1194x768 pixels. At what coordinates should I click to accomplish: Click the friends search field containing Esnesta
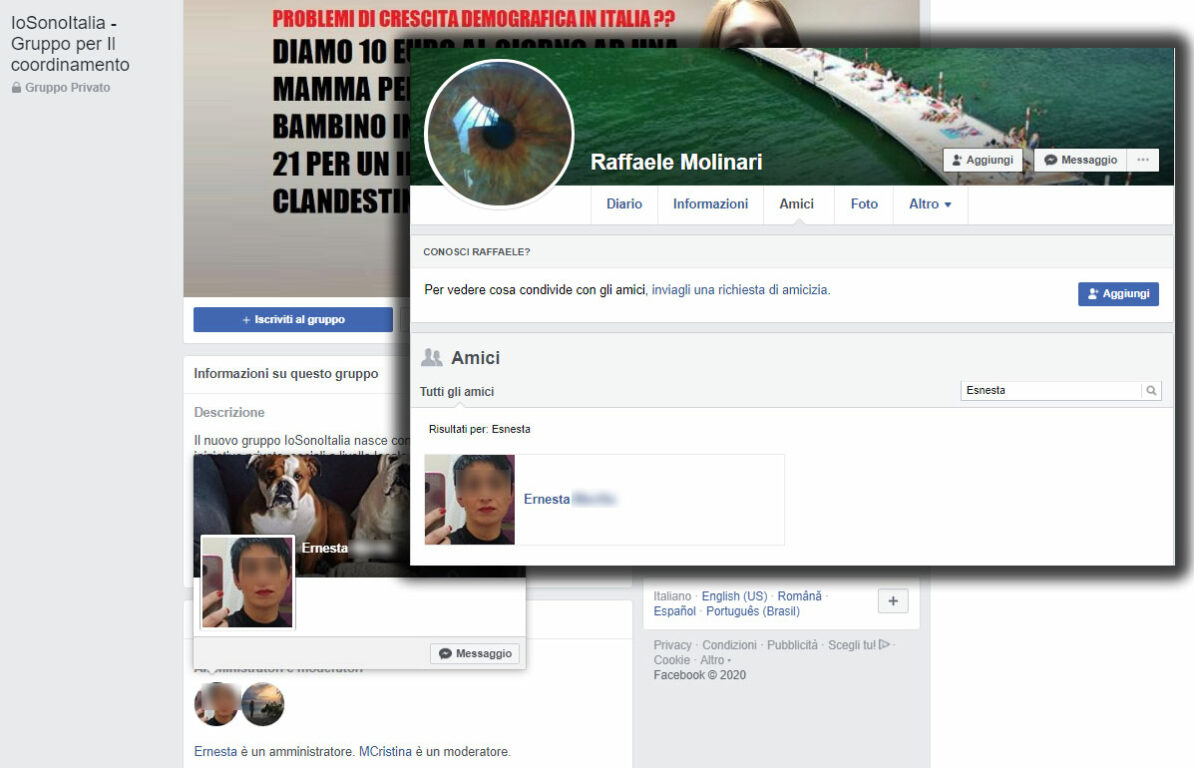click(1051, 390)
